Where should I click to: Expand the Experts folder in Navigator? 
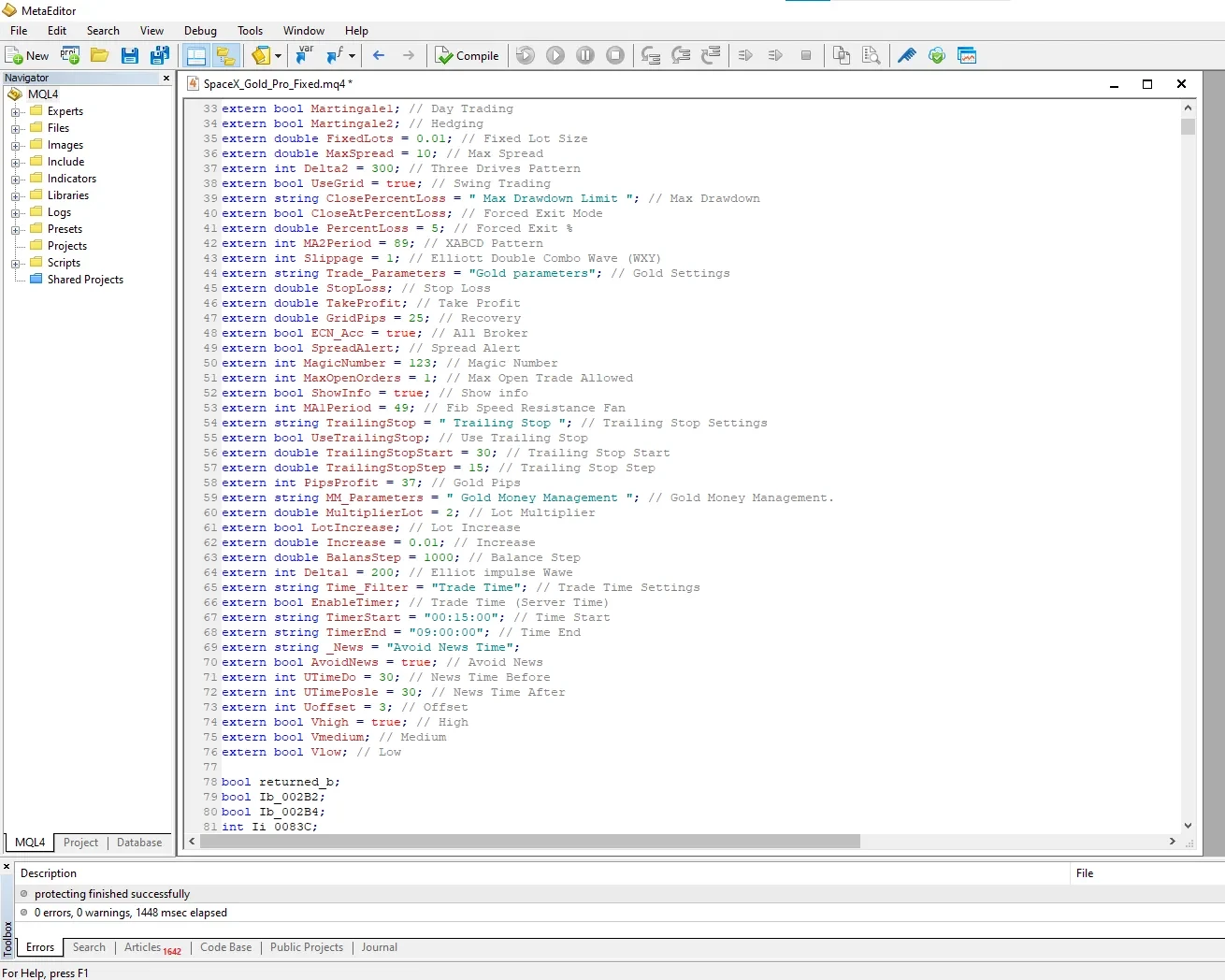(15, 112)
